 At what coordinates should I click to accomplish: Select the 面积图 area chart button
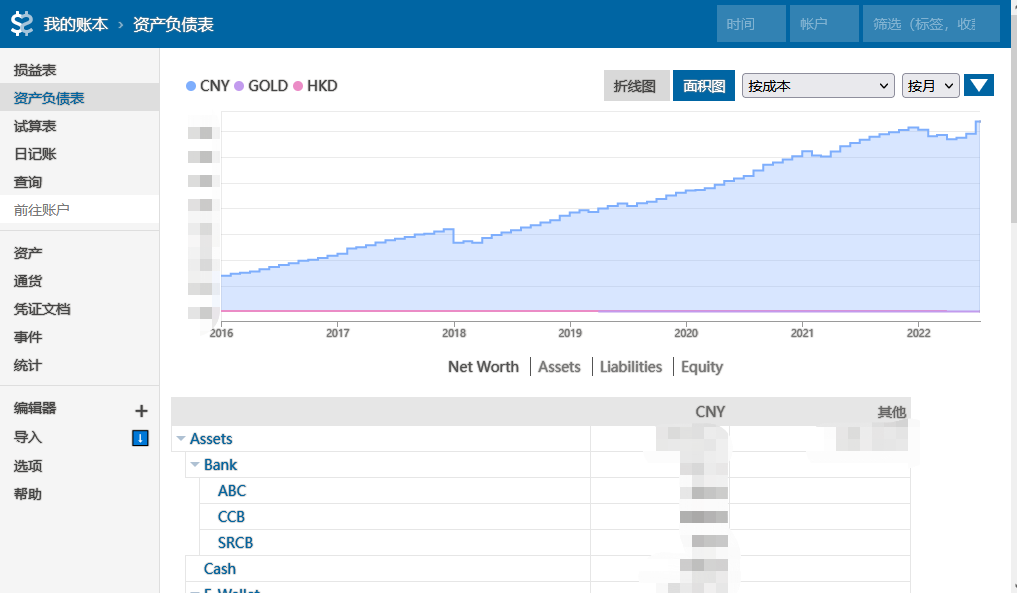(703, 86)
